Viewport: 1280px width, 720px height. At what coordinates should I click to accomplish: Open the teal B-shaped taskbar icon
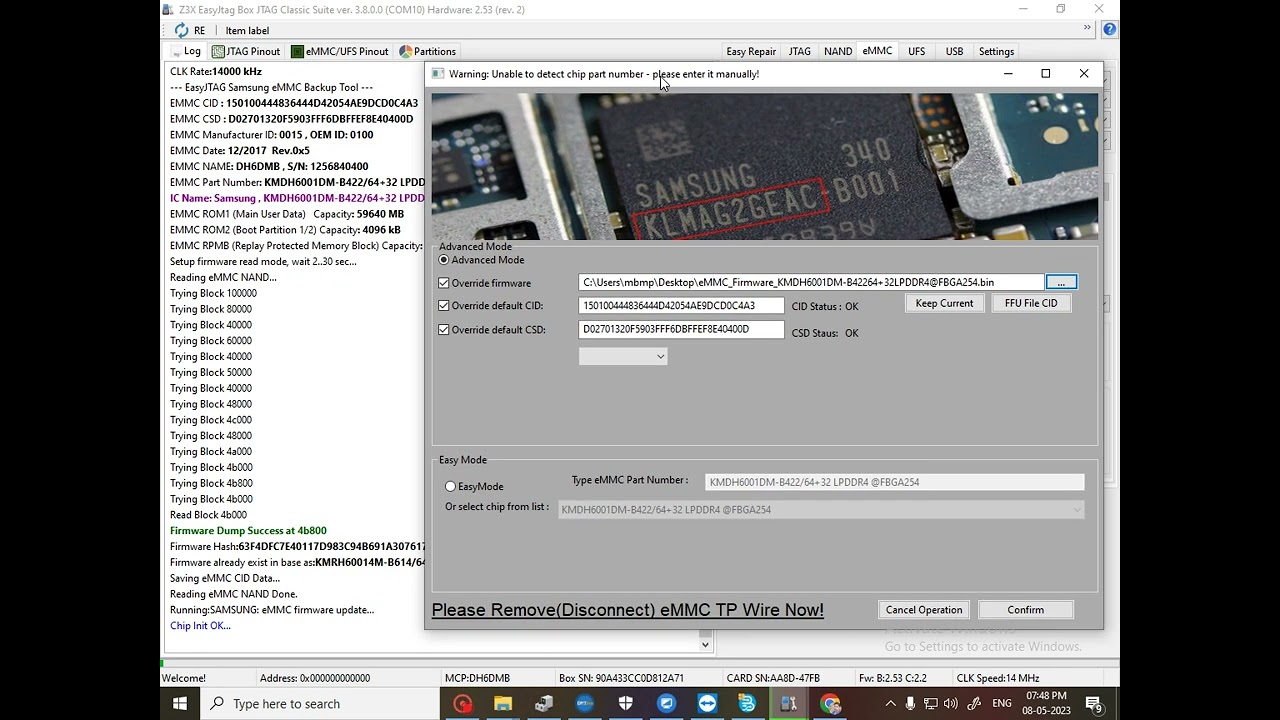(747, 704)
